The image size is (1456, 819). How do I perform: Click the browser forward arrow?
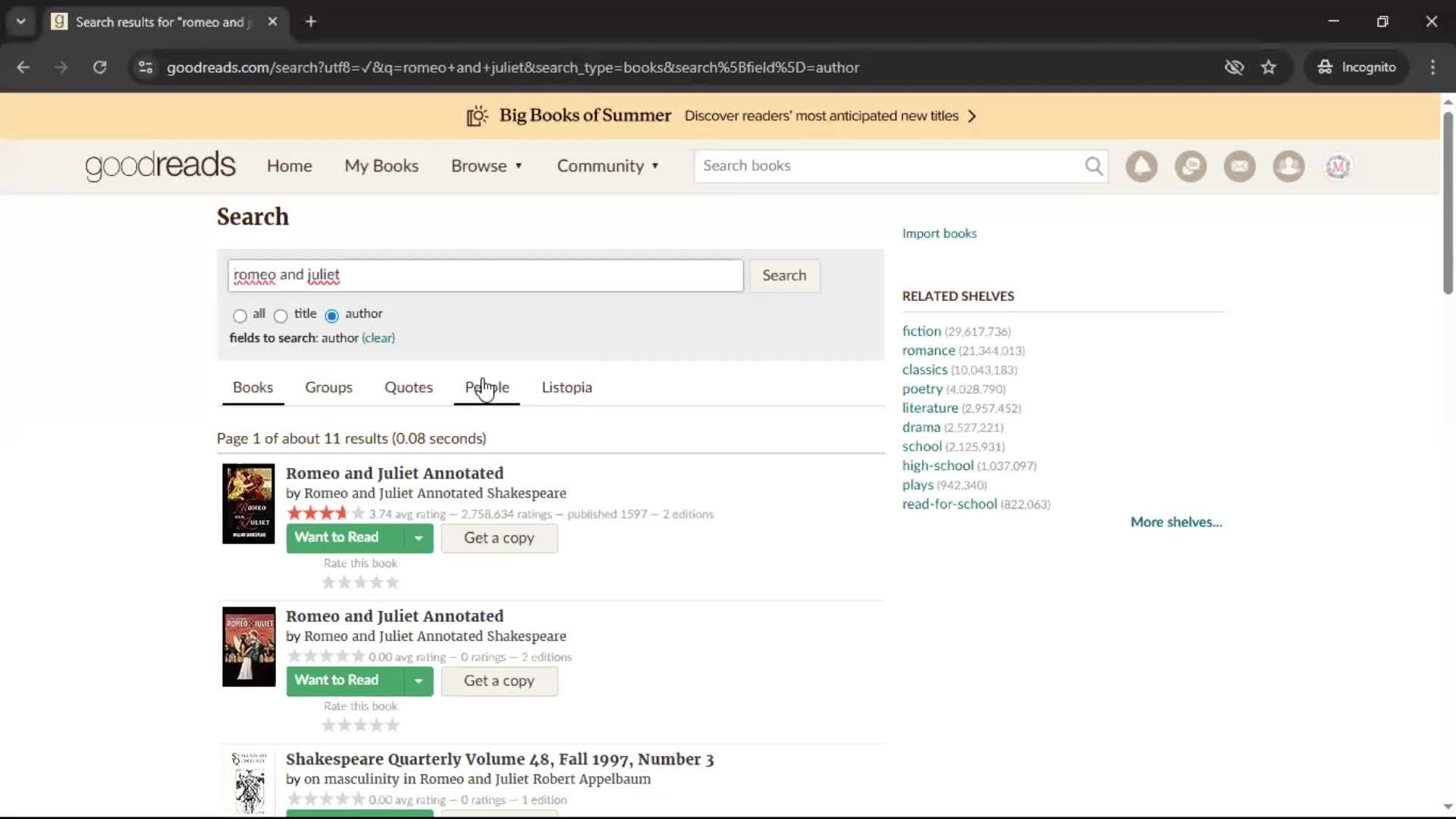[61, 67]
